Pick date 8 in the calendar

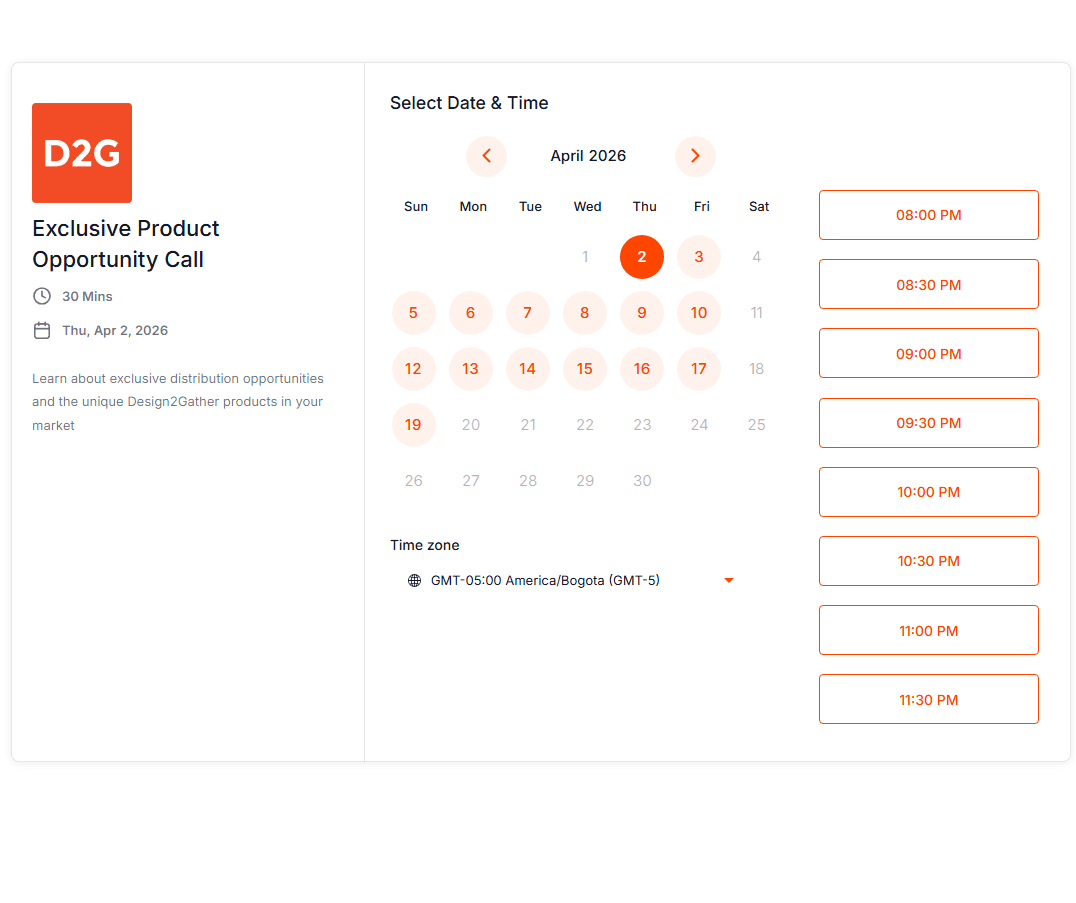coord(585,313)
